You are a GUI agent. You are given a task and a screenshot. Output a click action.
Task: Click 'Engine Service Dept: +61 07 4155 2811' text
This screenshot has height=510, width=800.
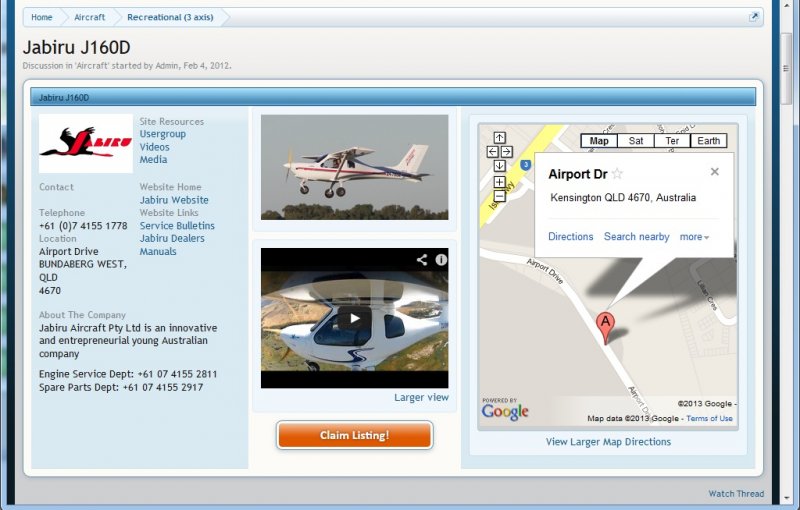coord(128,374)
